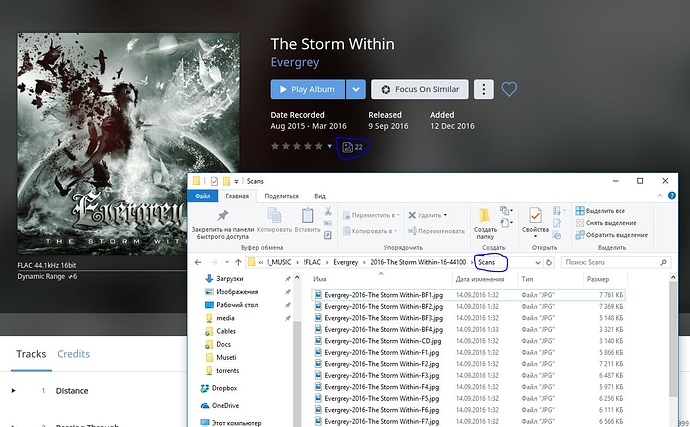Viewport: 690px width, 427px height.
Task: Click the Вставить clipboard icon
Action: point(307,221)
